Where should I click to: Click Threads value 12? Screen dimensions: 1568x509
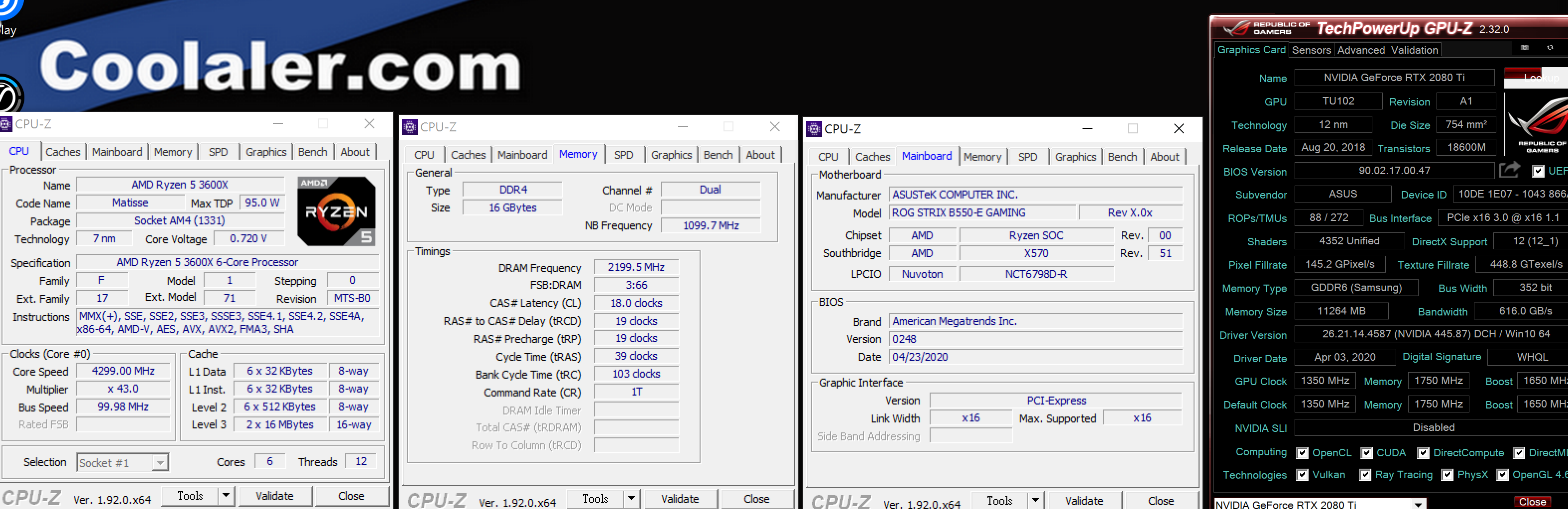point(361,461)
